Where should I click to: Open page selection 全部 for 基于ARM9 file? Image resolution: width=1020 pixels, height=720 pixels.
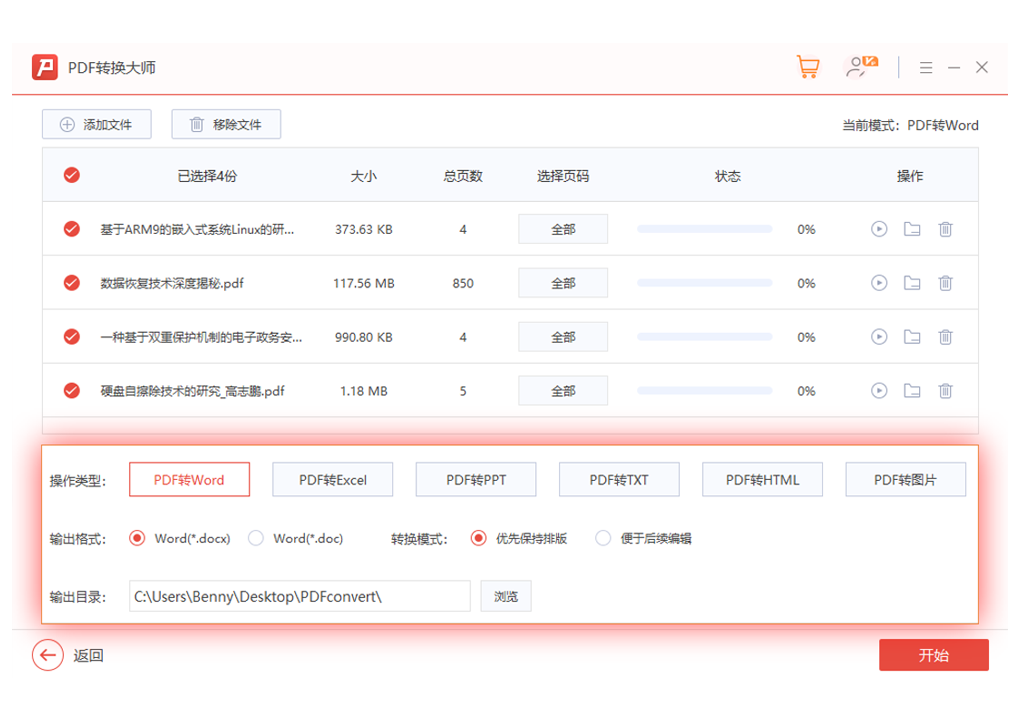point(563,229)
